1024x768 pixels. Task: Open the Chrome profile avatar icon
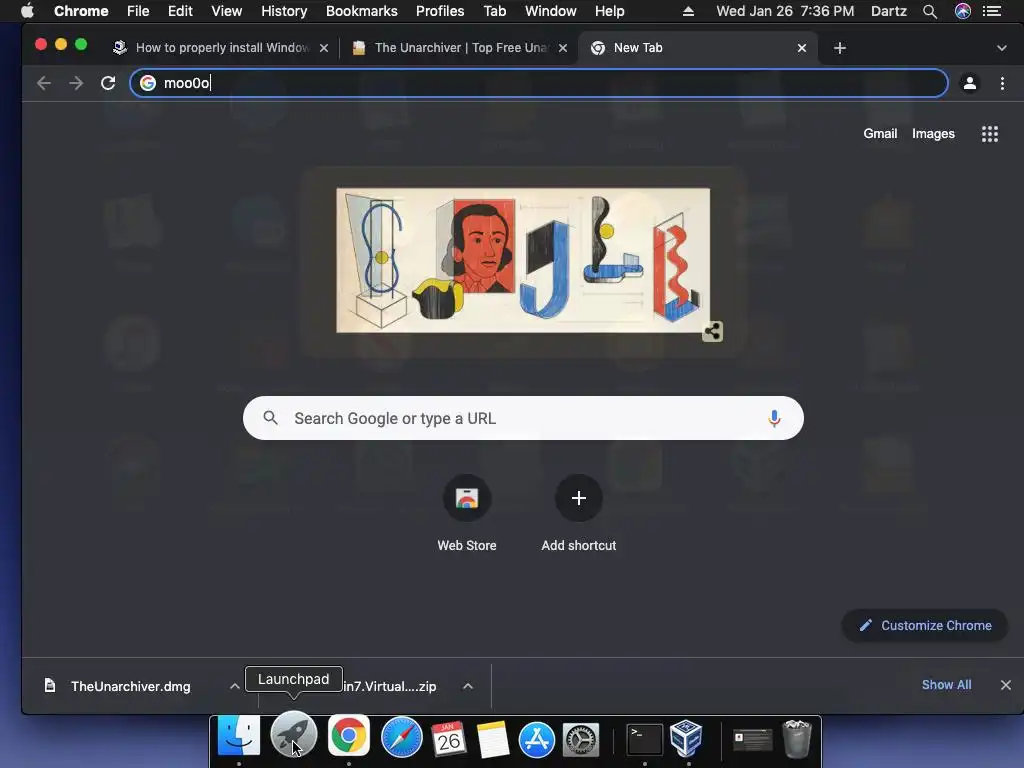970,83
